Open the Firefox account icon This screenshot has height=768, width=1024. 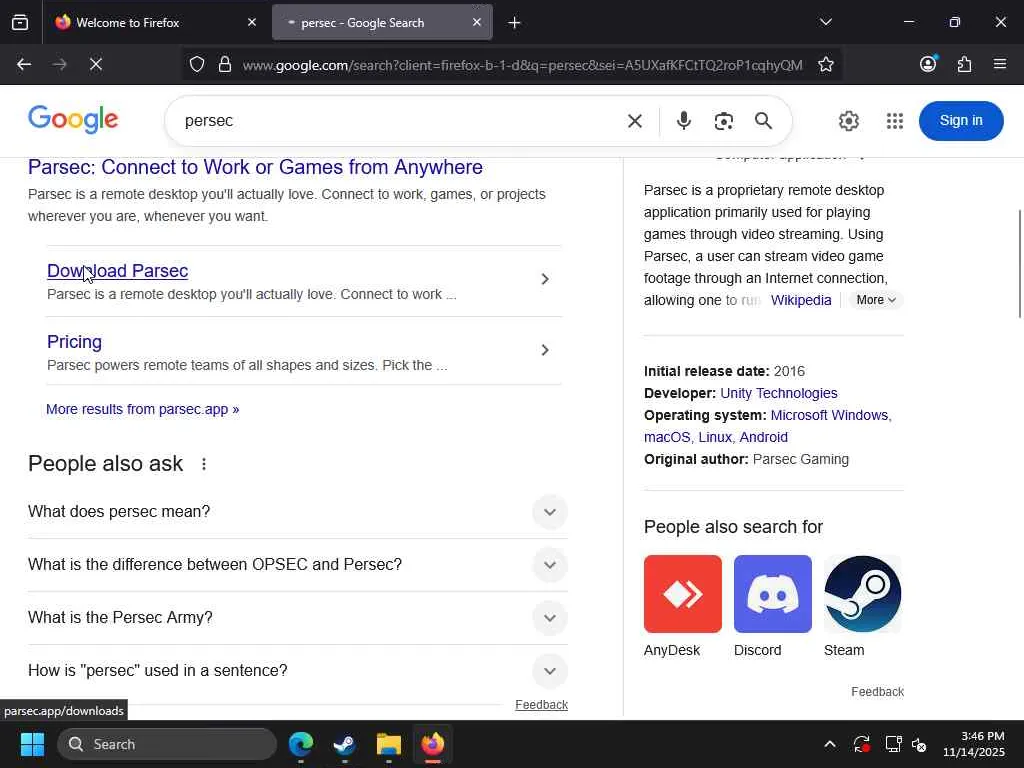[928, 65]
